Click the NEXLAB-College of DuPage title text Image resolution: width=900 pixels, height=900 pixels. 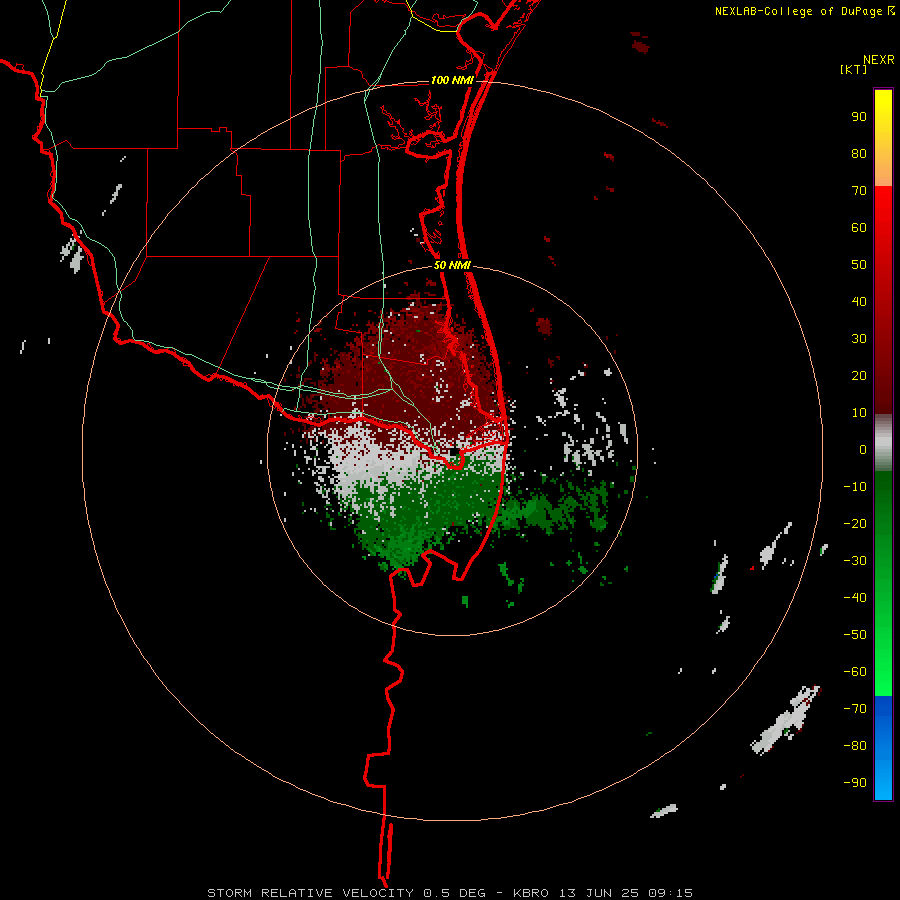pyautogui.click(x=798, y=11)
